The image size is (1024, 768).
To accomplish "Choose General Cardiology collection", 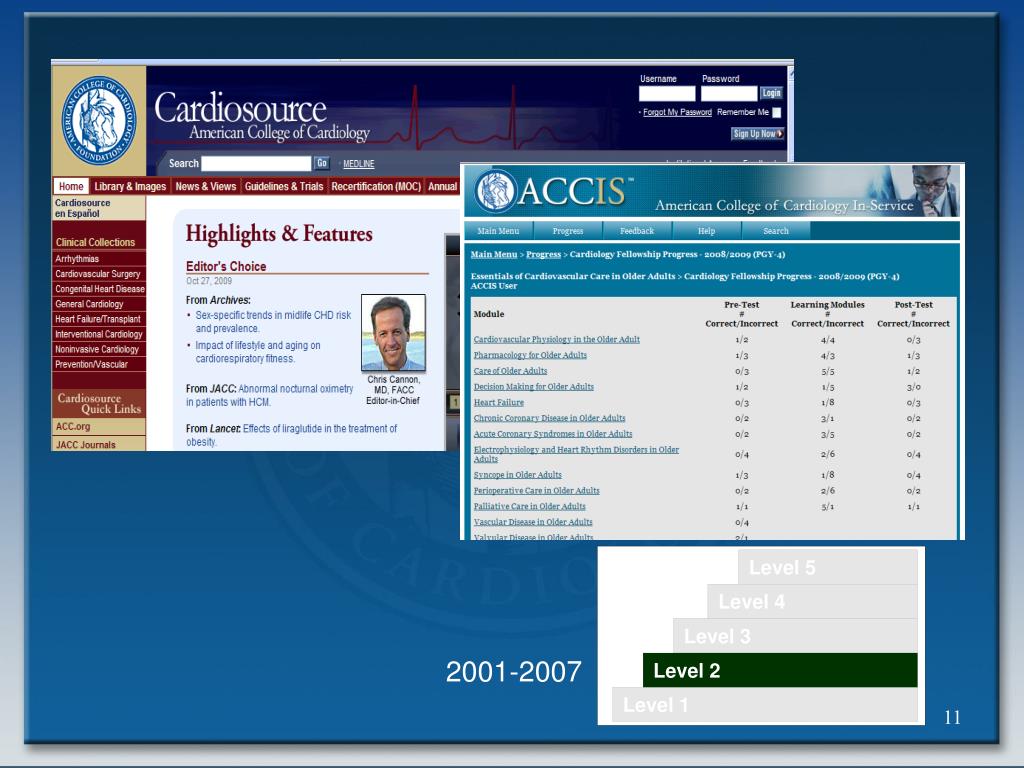I will [89, 304].
